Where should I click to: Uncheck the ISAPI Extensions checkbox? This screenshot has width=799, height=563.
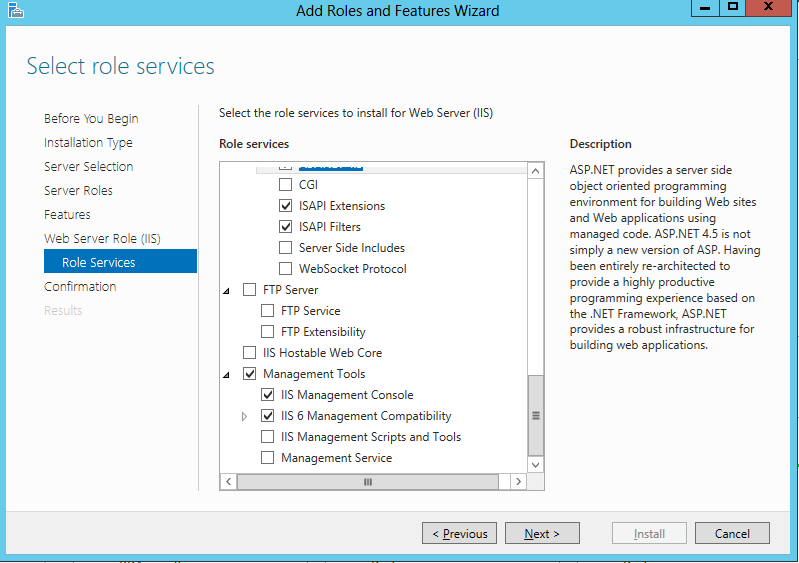285,205
